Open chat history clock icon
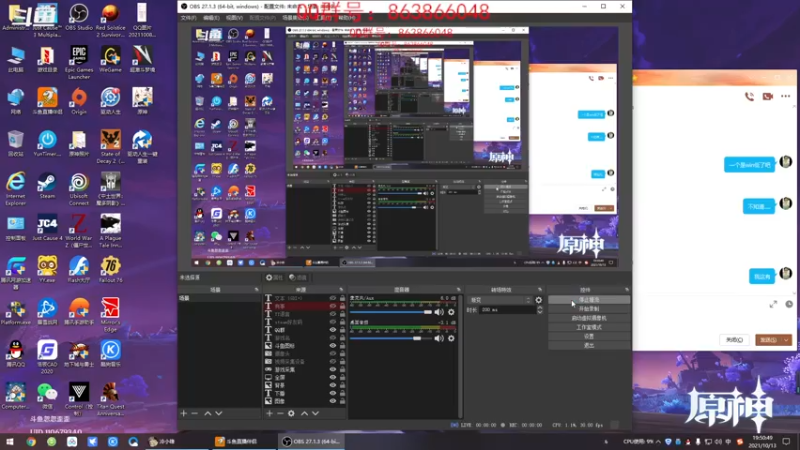 (x=789, y=304)
